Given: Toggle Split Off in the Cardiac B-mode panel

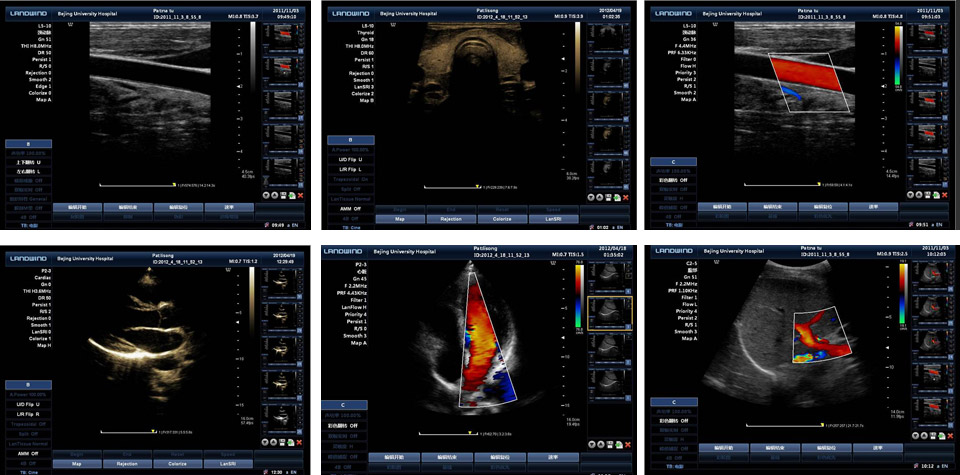Looking at the screenshot, I should click(x=28, y=434).
